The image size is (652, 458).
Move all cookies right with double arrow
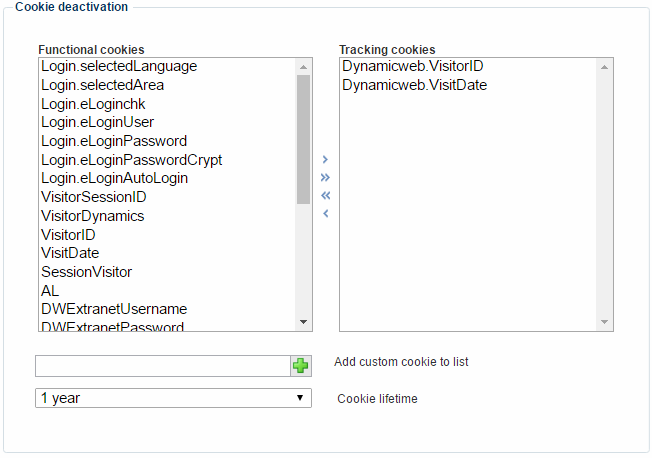click(x=325, y=178)
